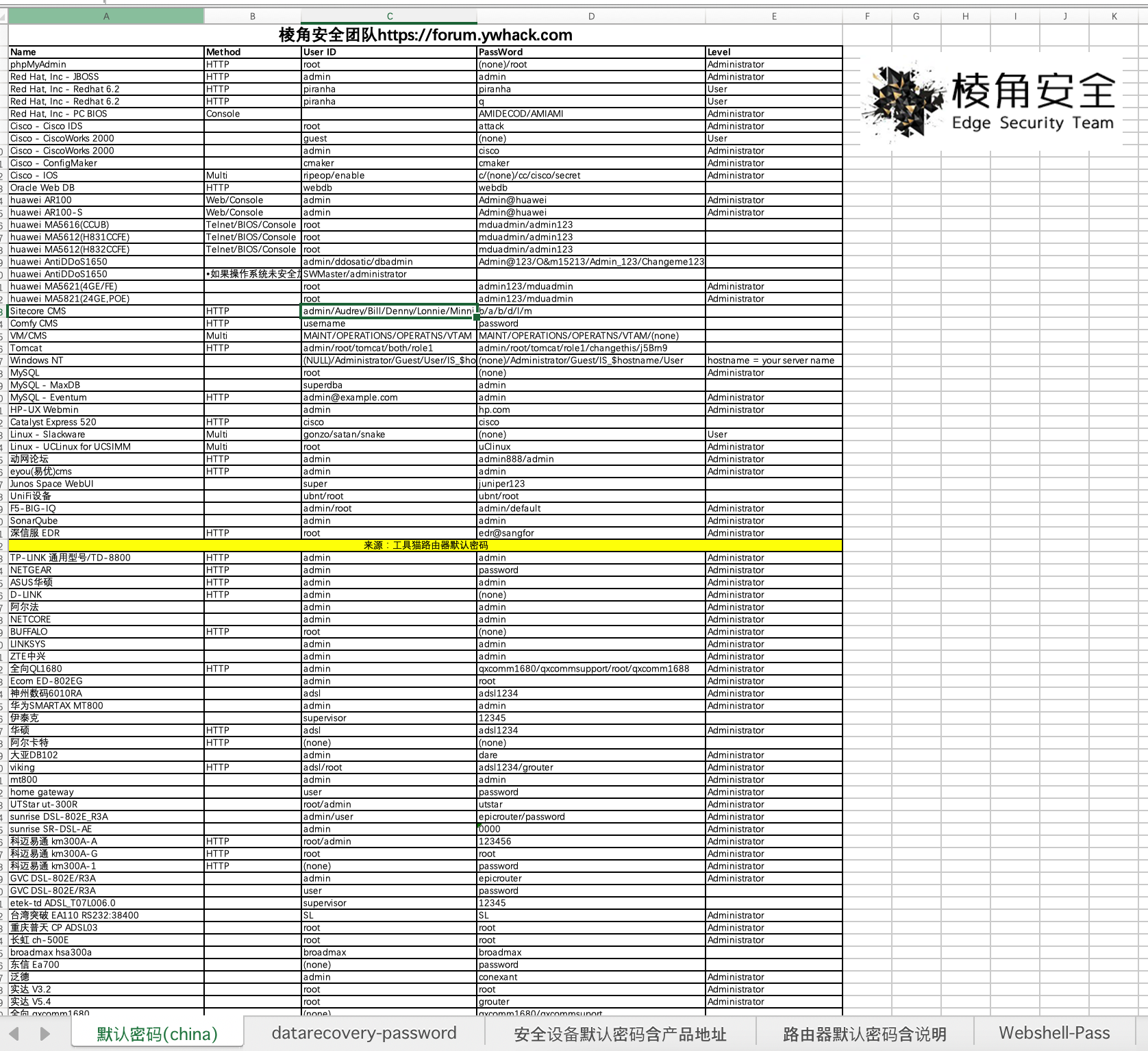Select column A header
This screenshot has width=1148, height=1051.
click(106, 16)
